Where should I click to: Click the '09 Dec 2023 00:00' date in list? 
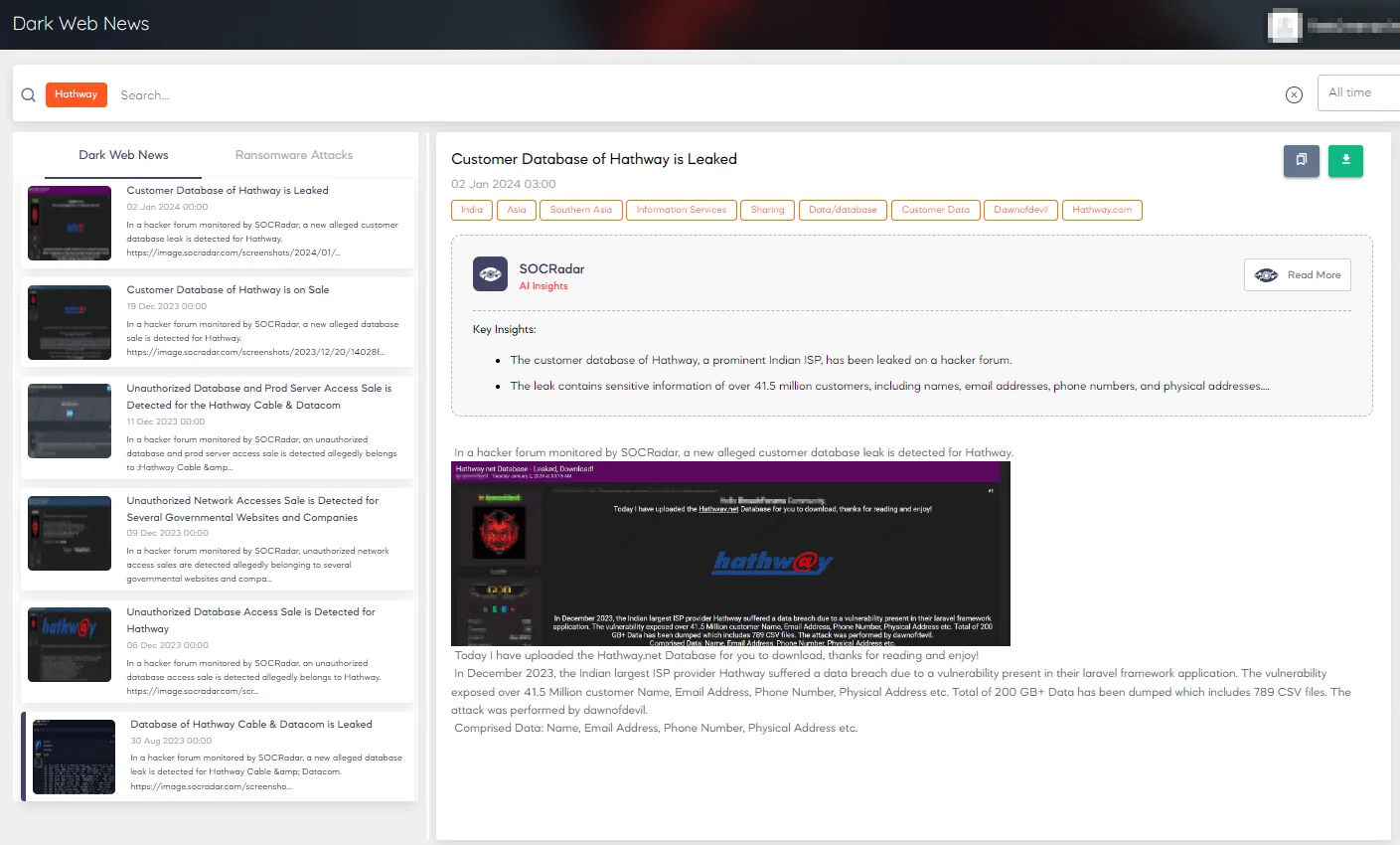pyautogui.click(x=166, y=533)
